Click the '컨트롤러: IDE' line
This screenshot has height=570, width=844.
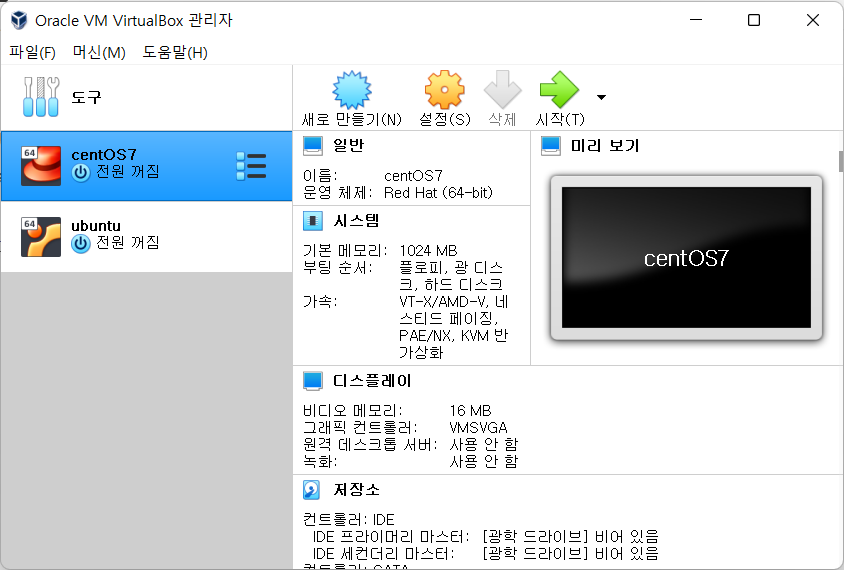pos(349,519)
